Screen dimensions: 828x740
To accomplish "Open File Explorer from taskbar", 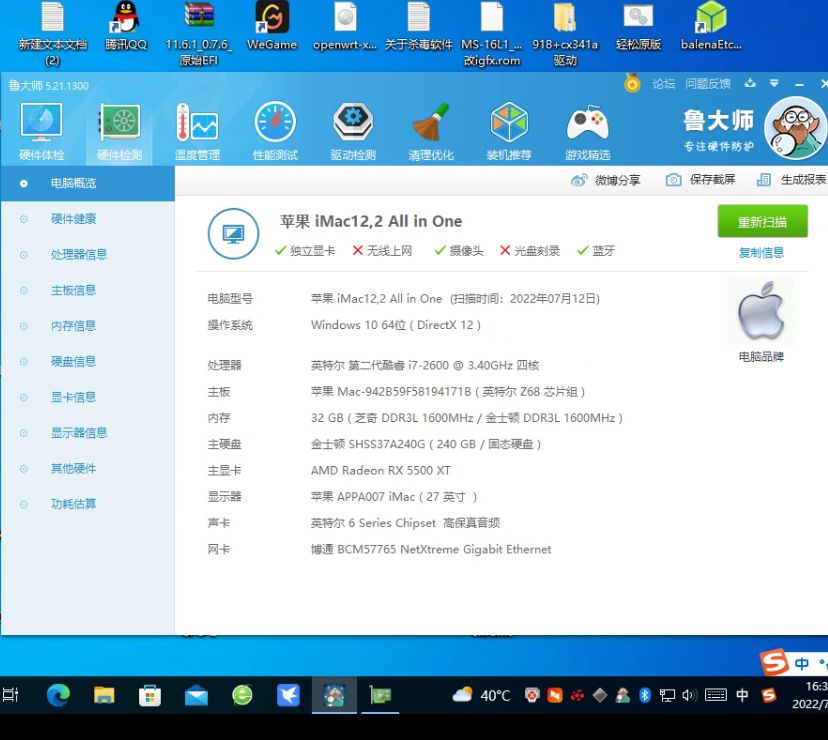I will 104,695.
